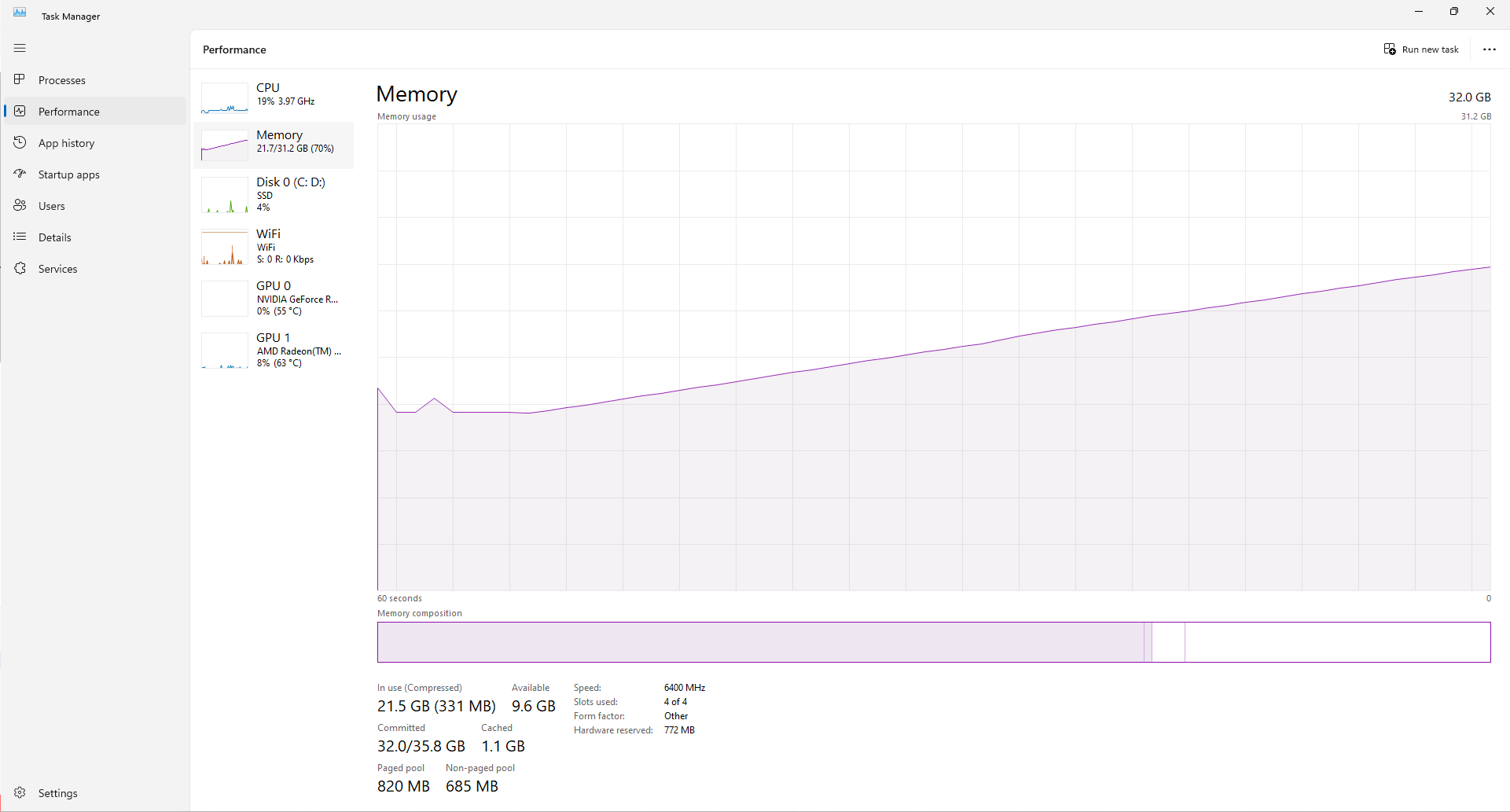Click the Run new task button
Image resolution: width=1510 pixels, height=812 pixels.
pyautogui.click(x=1420, y=49)
